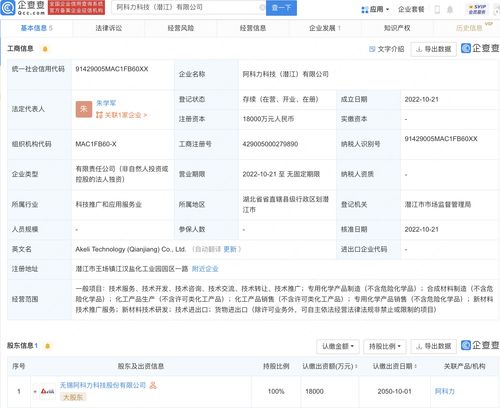Click the 核准日期 value 2022-10-21
Screen dimensions: 500x408
[422, 229]
